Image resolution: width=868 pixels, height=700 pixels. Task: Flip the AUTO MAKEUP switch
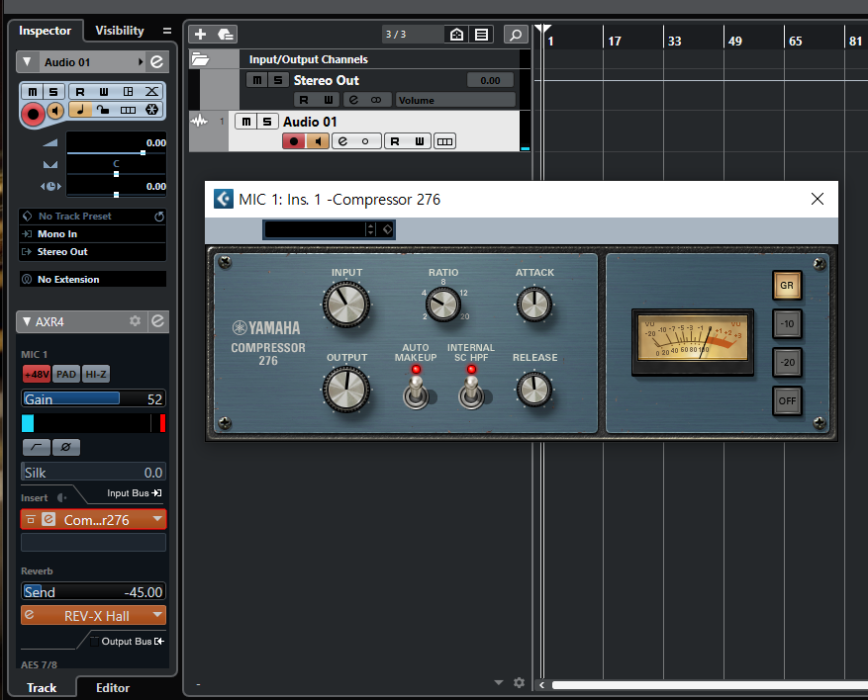coord(416,392)
